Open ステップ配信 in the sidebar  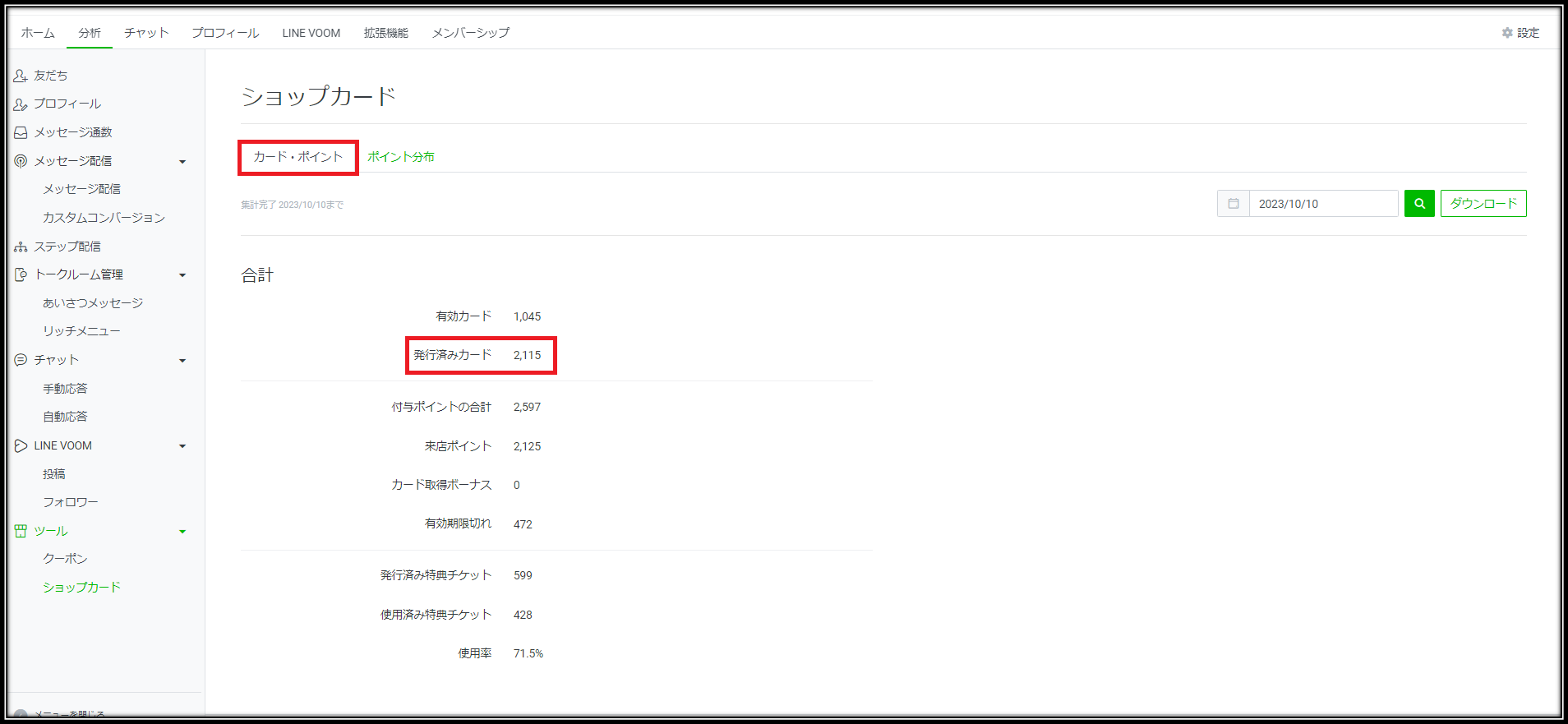click(x=67, y=247)
